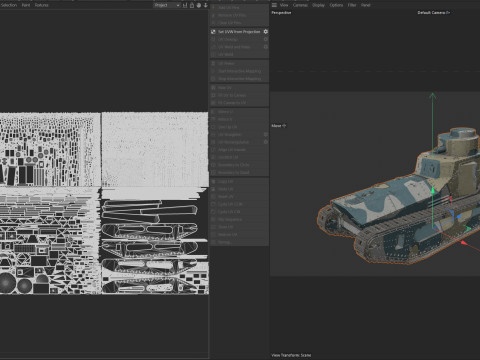
Task: Open the viewport hamburger menu
Action: point(274,5)
